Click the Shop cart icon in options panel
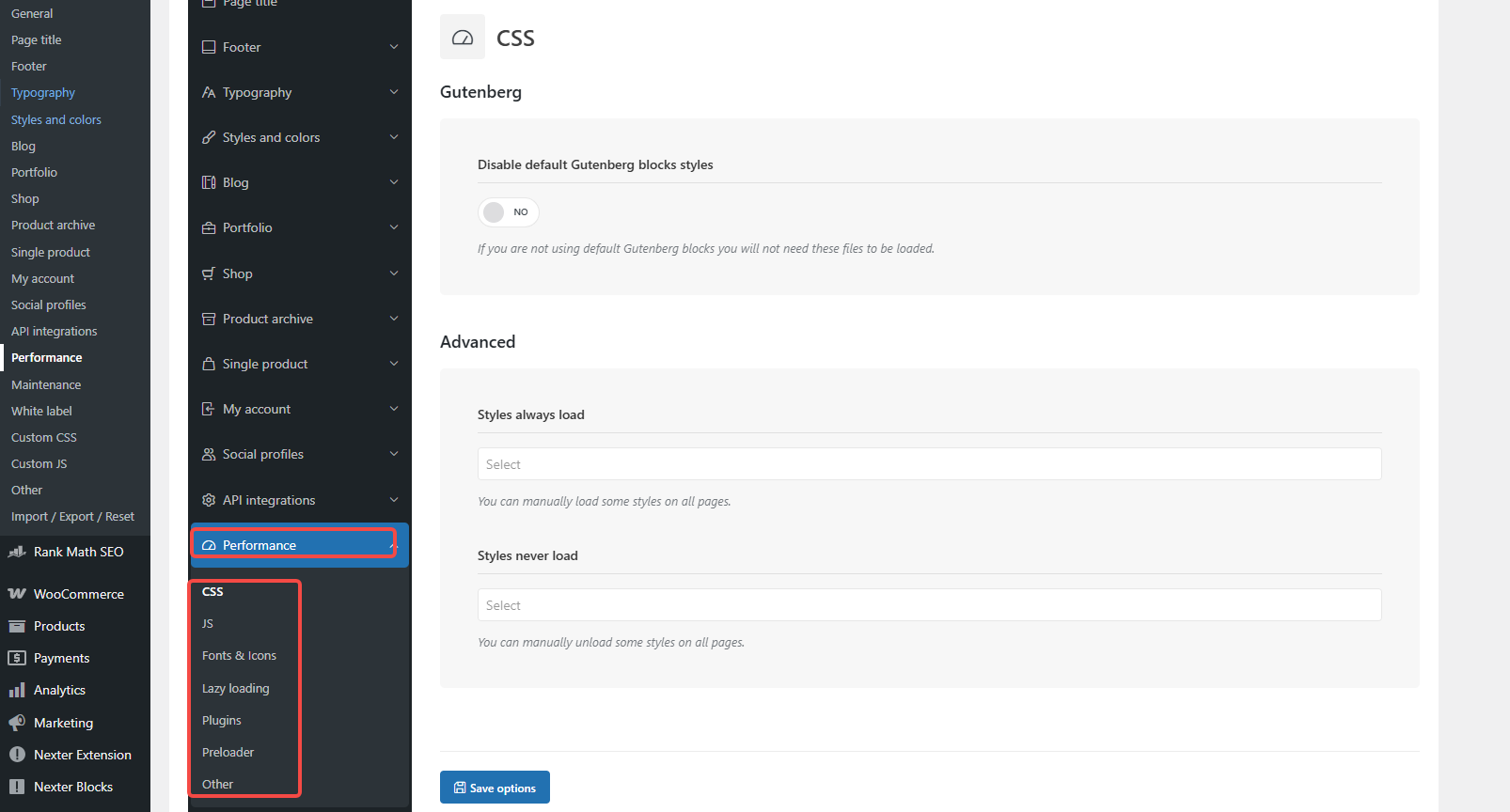 209,273
